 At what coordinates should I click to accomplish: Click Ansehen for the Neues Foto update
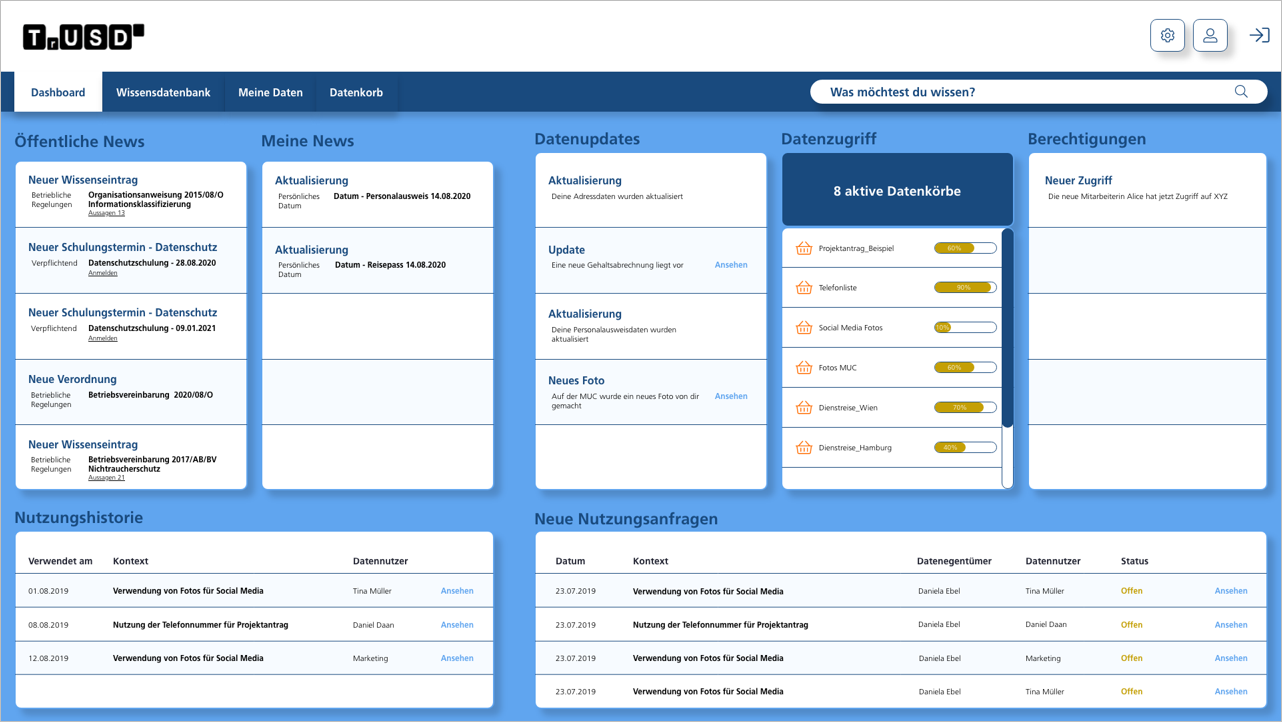pos(731,396)
